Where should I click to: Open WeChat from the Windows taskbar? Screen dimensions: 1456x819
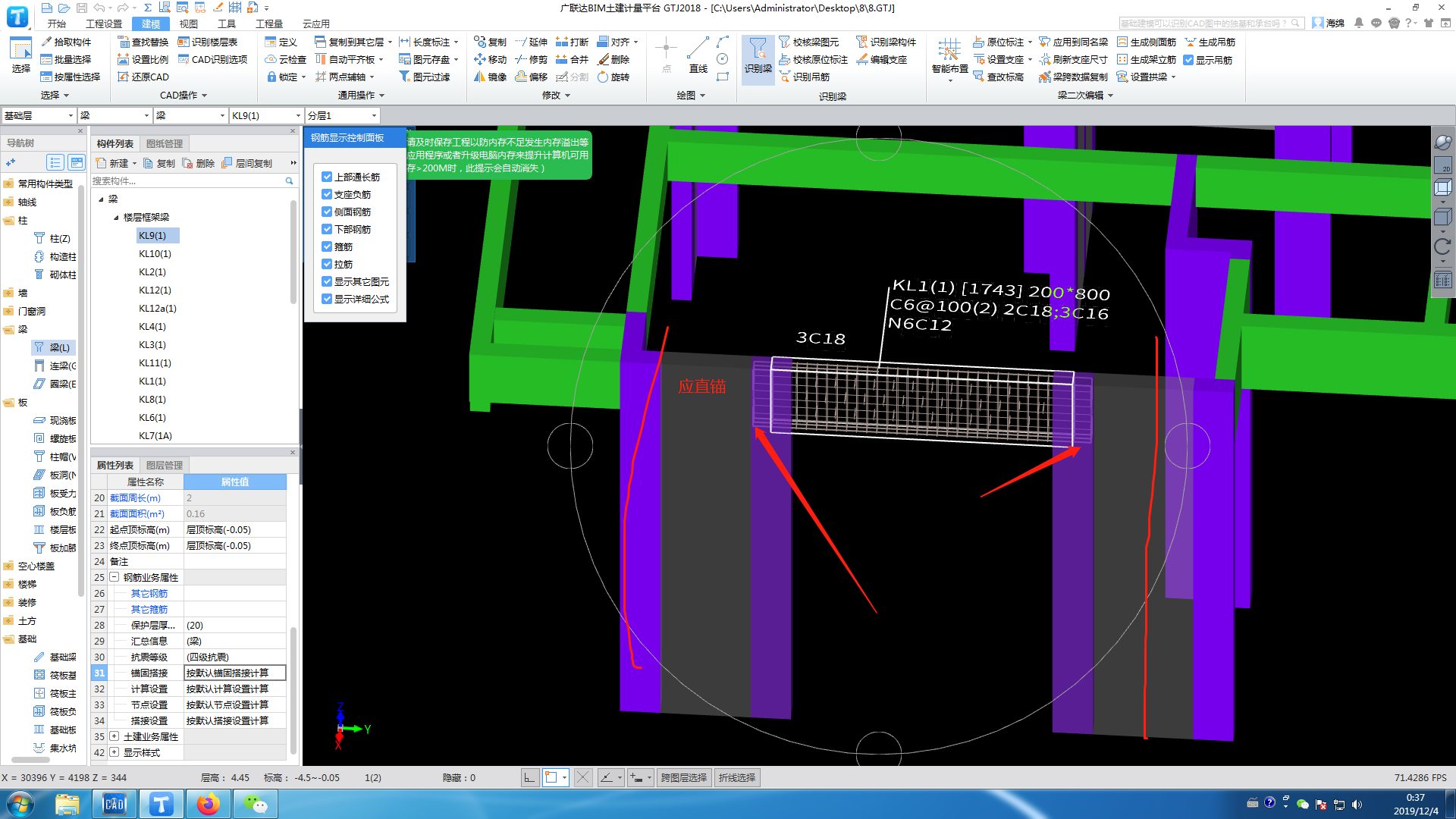point(256,804)
